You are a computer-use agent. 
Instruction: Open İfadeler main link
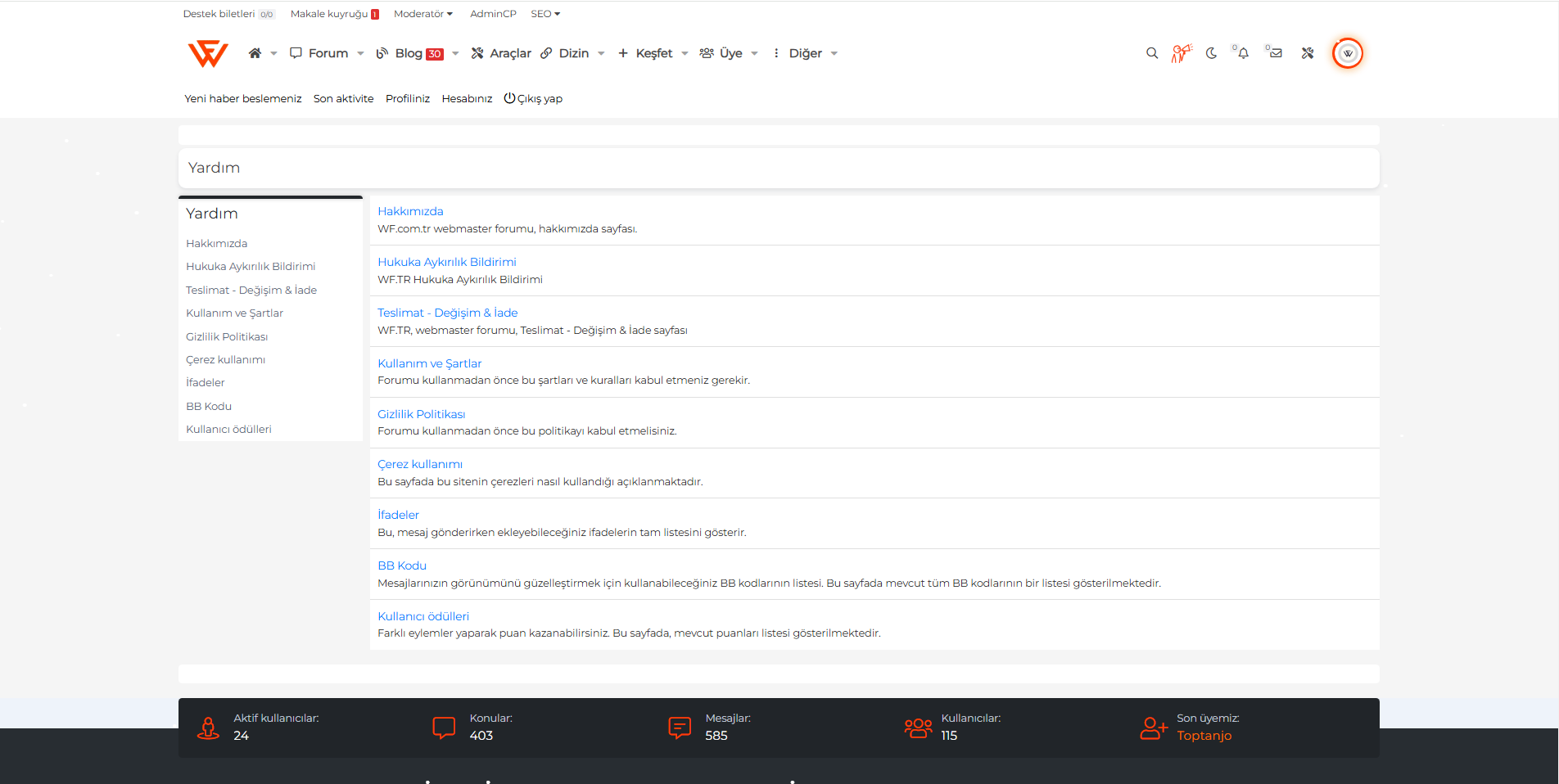(398, 515)
